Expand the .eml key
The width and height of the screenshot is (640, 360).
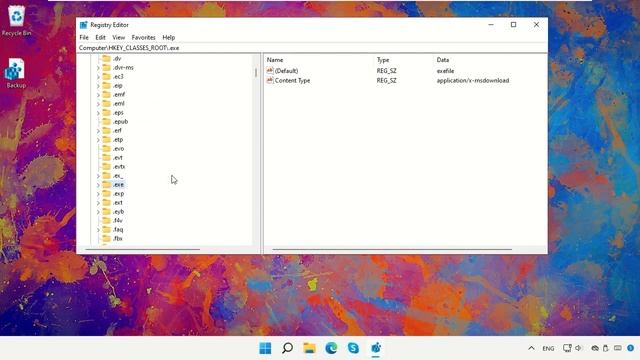[x=98, y=104]
